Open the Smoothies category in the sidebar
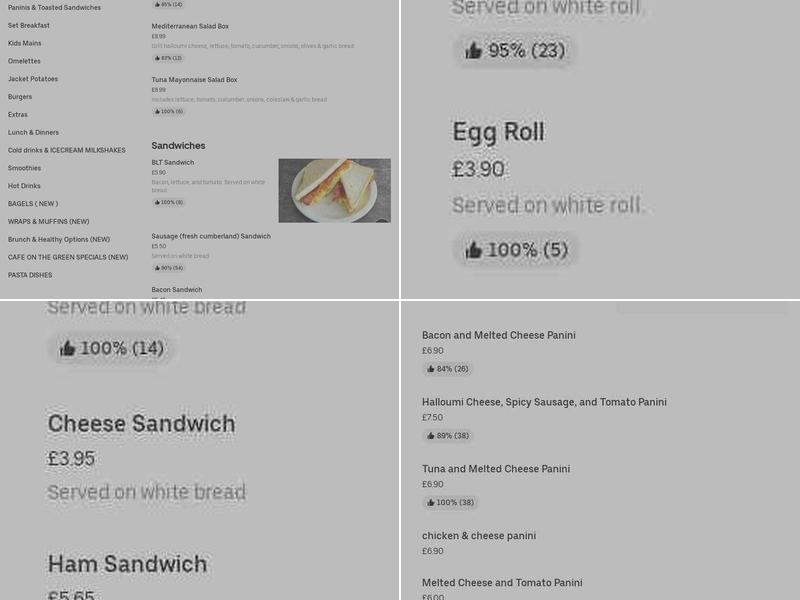The width and height of the screenshot is (800, 600). pos(24,168)
